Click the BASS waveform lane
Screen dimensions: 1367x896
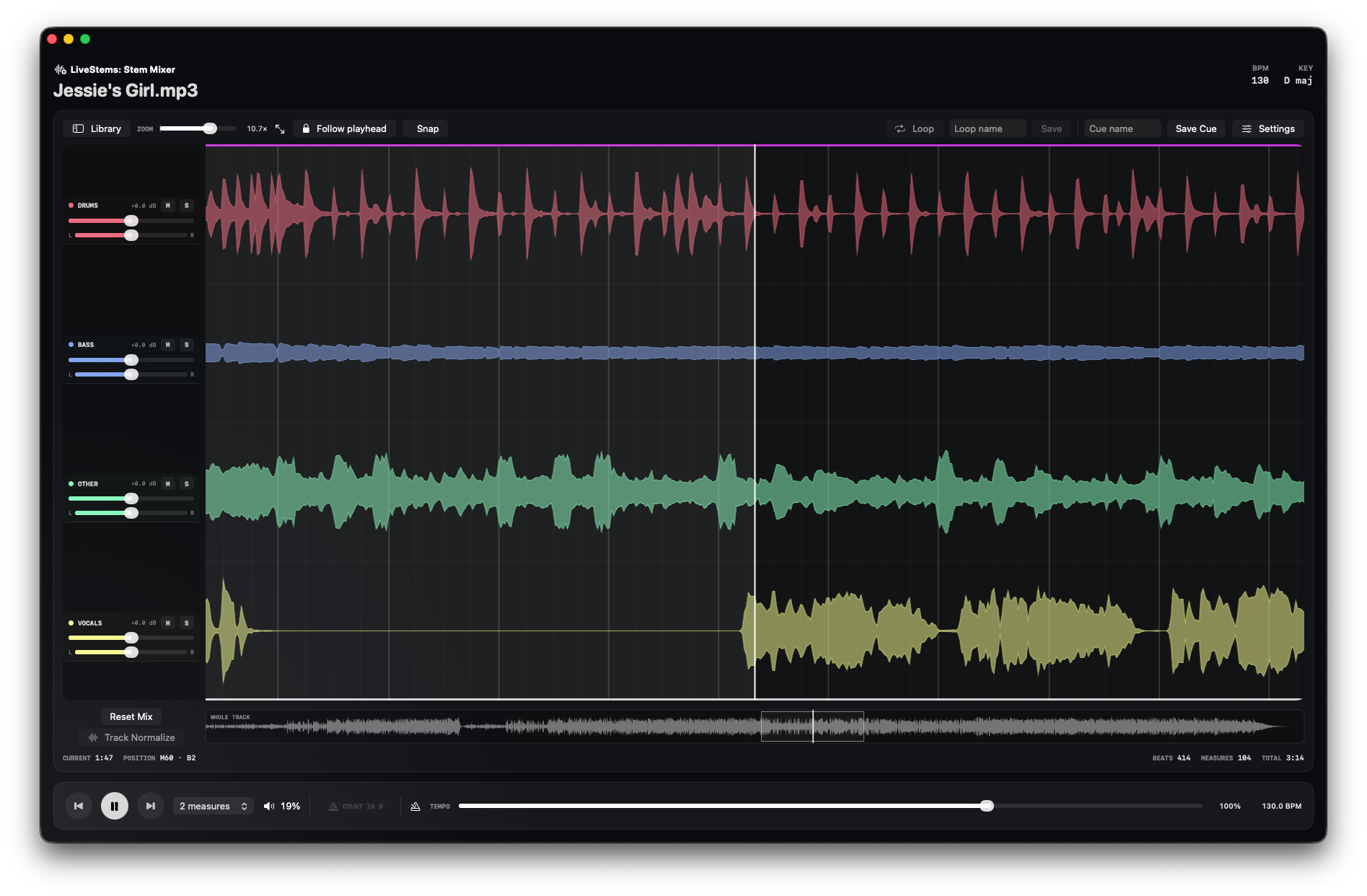[x=755, y=353]
